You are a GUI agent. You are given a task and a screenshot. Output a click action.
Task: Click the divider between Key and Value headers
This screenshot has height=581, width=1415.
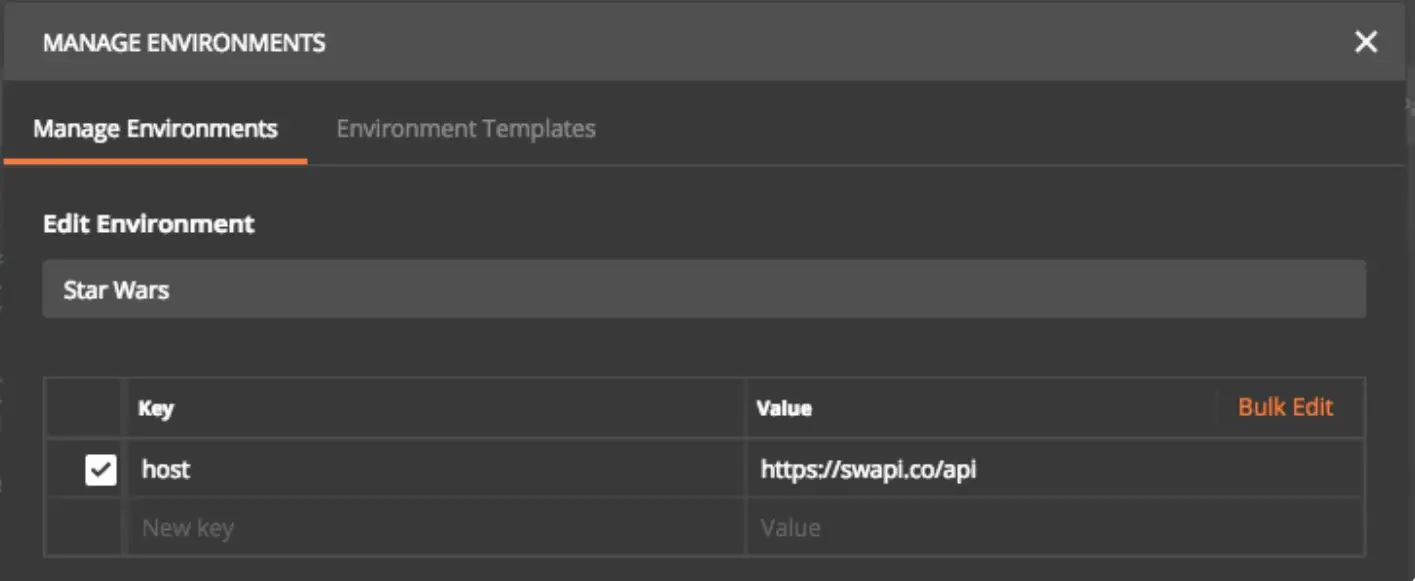tap(746, 408)
